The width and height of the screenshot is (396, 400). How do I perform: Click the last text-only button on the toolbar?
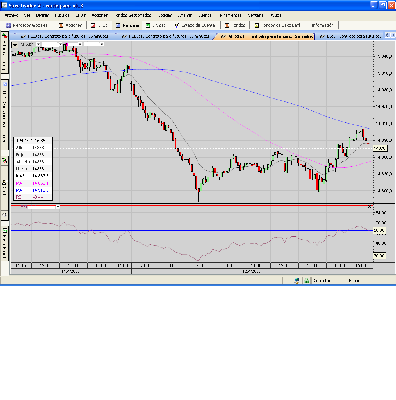(x=322, y=25)
